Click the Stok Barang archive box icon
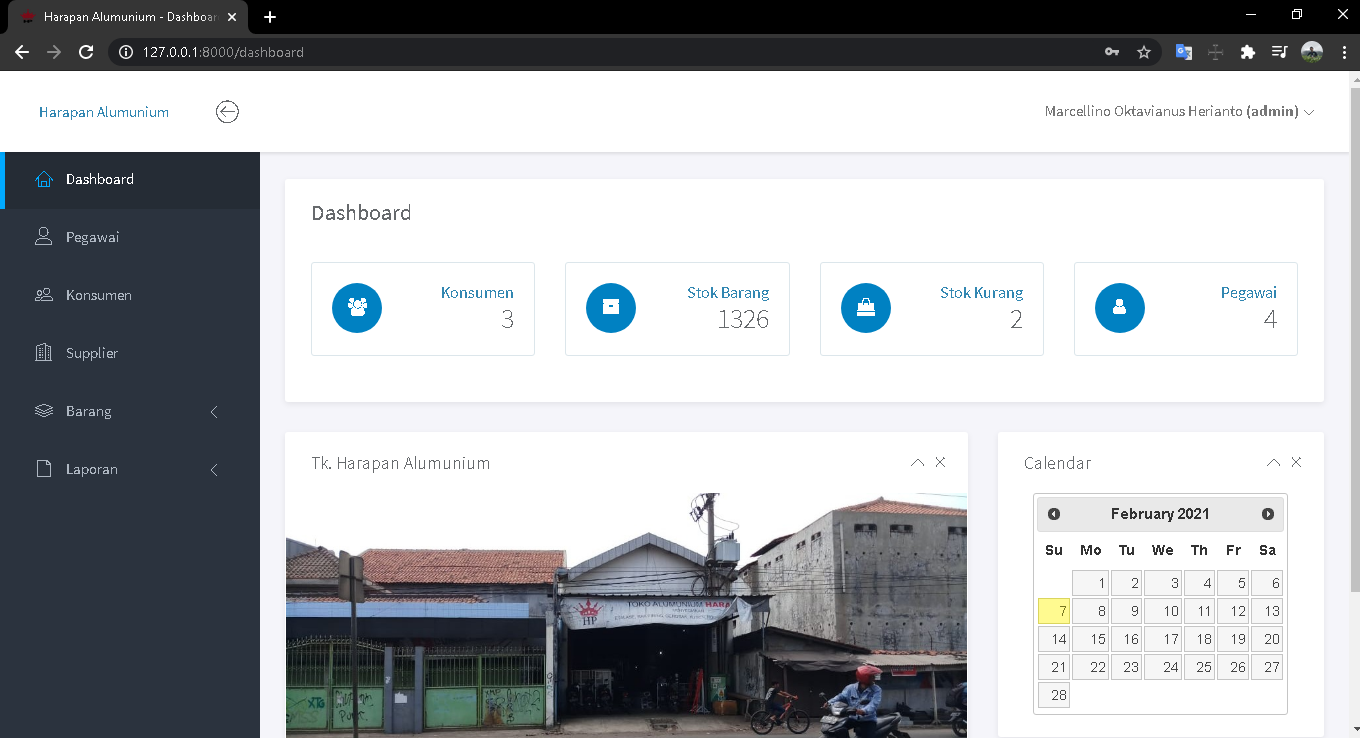 click(611, 308)
